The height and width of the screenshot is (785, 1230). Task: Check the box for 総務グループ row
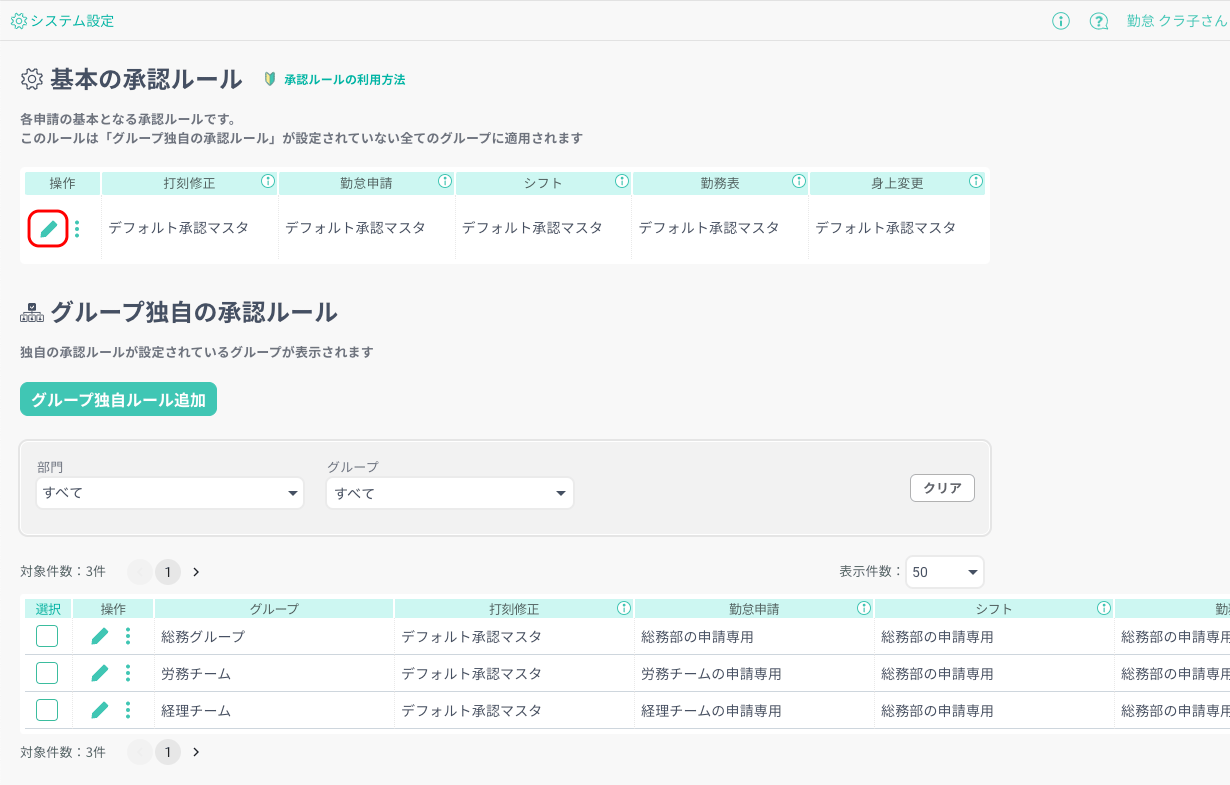(x=47, y=636)
